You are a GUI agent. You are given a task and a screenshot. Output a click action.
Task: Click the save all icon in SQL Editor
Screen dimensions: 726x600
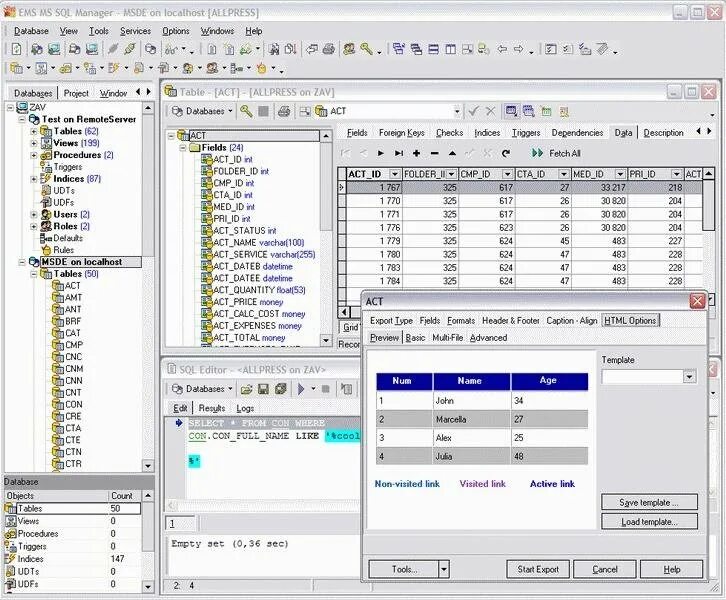click(281, 389)
